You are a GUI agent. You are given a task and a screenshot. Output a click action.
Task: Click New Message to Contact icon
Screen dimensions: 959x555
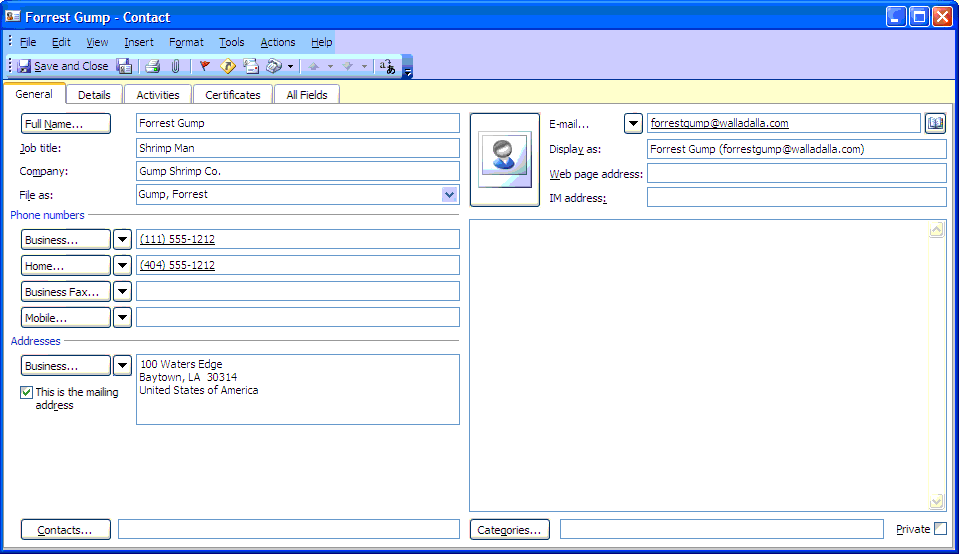point(251,66)
